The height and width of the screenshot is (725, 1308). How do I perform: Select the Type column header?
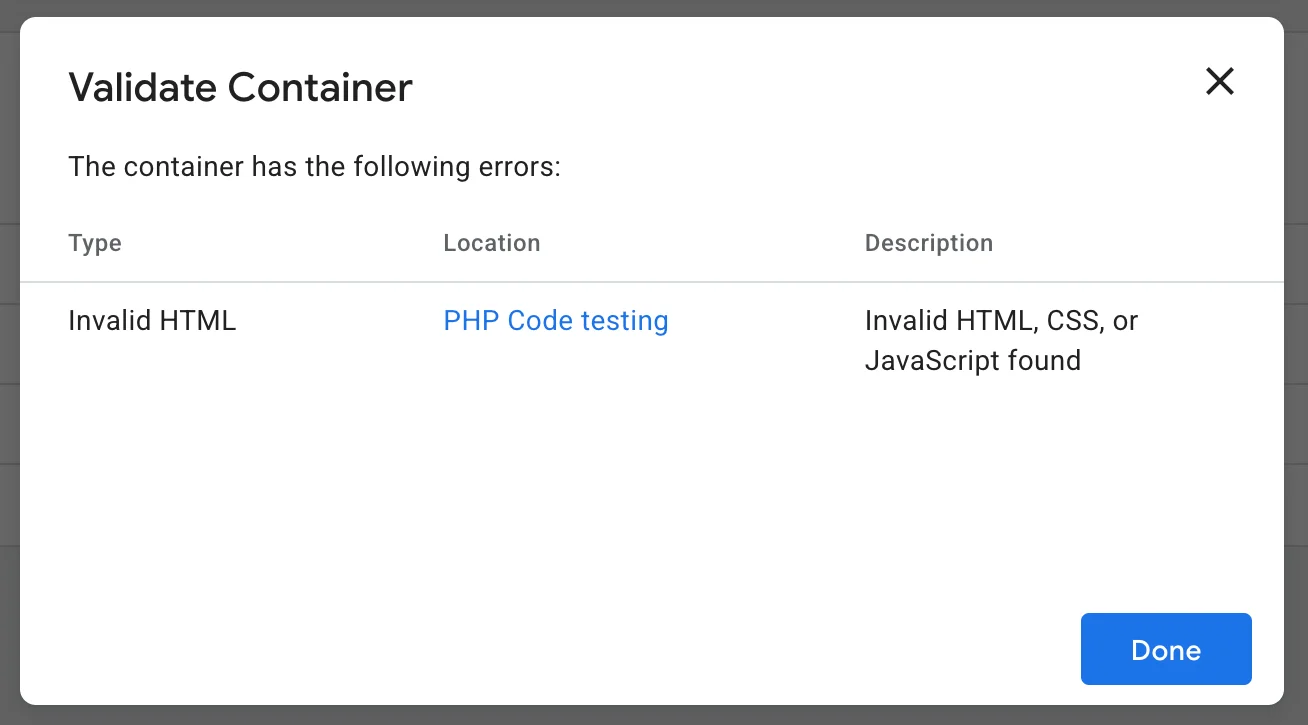[94, 243]
